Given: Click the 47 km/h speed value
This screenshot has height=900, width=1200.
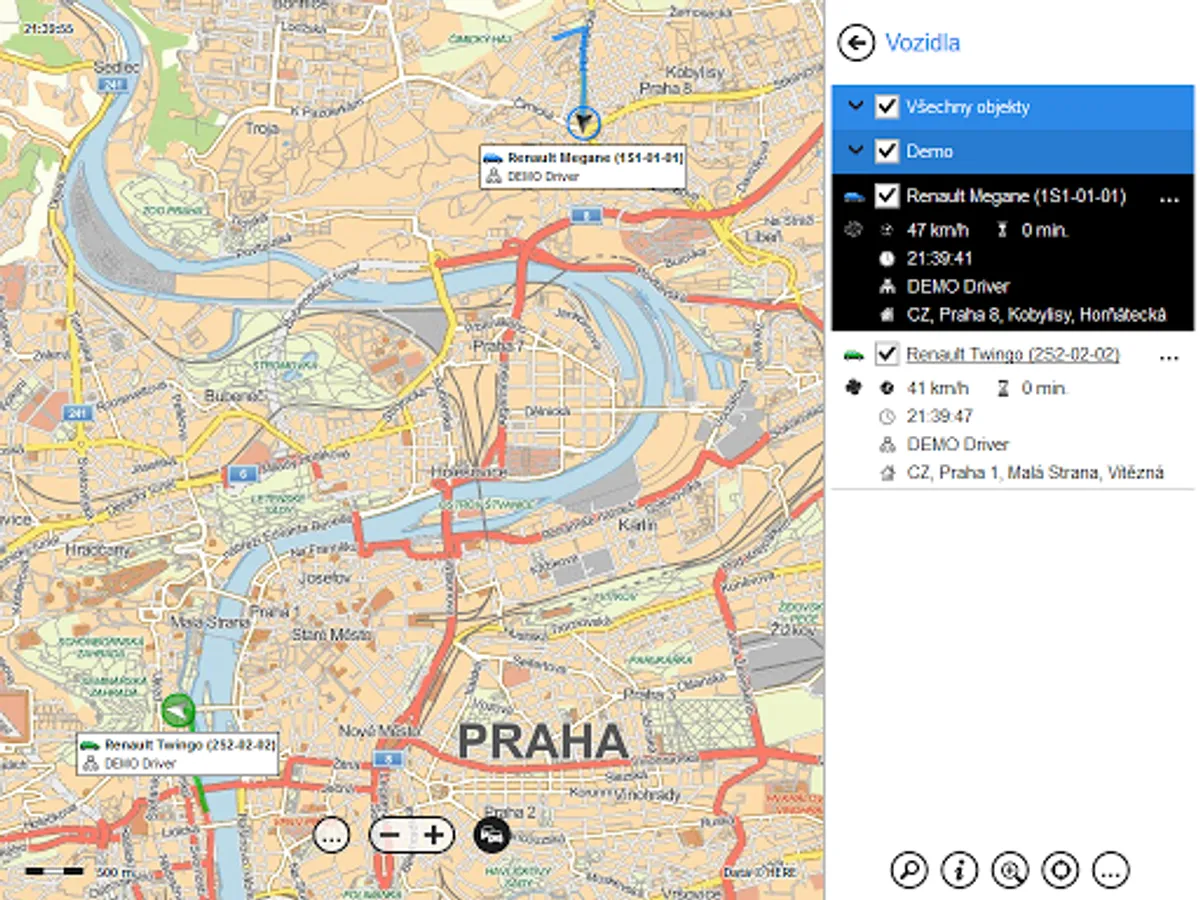Looking at the screenshot, I should pos(938,230).
